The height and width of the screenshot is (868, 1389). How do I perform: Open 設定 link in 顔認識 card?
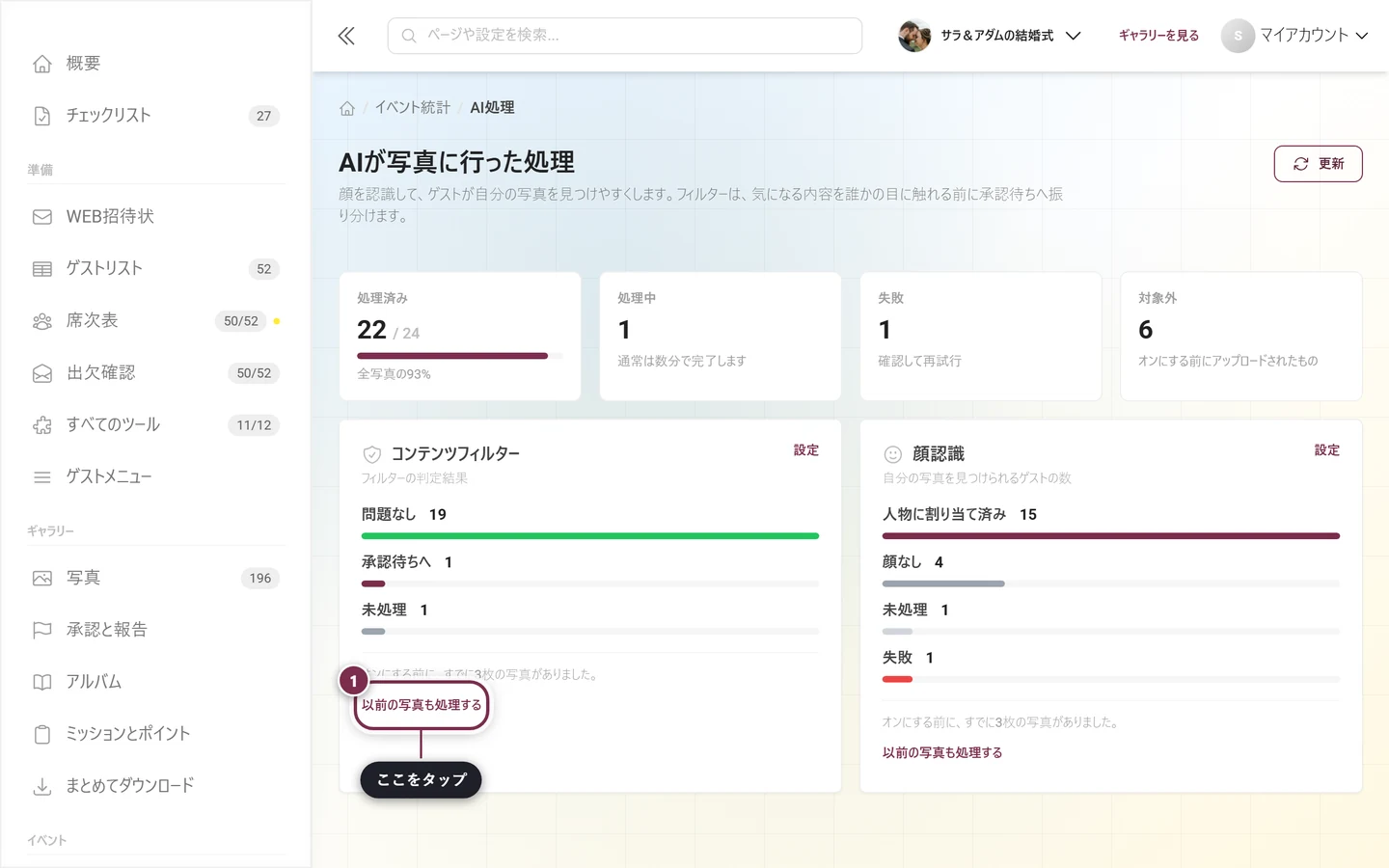(x=1327, y=450)
